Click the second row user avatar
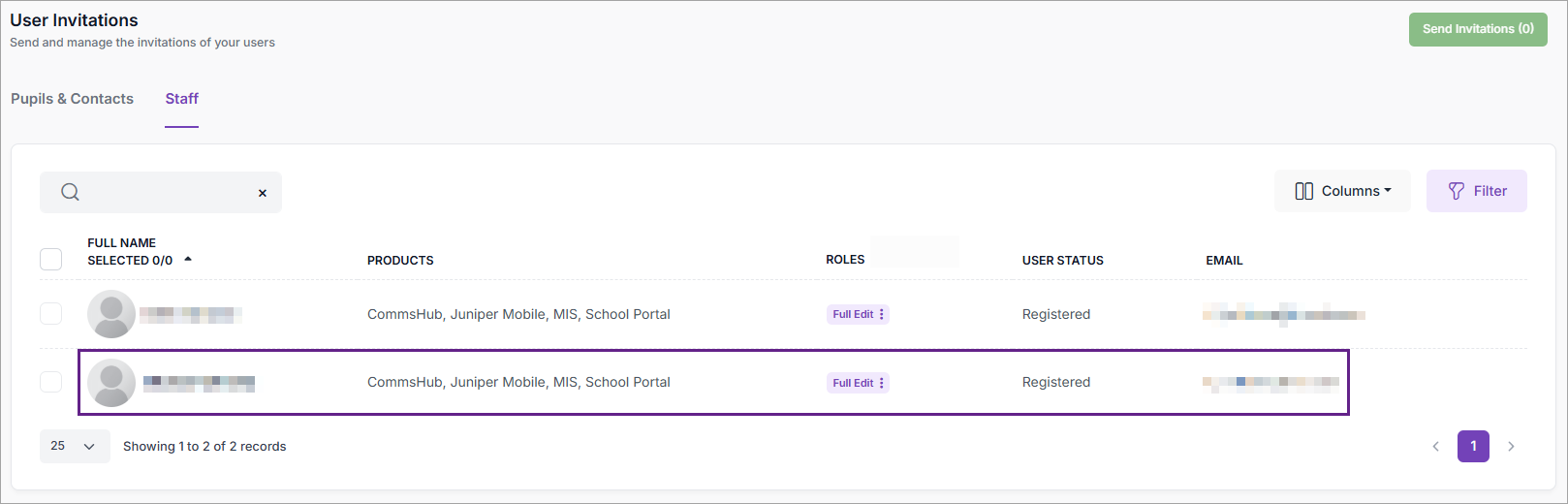The width and height of the screenshot is (1568, 504). tap(111, 383)
